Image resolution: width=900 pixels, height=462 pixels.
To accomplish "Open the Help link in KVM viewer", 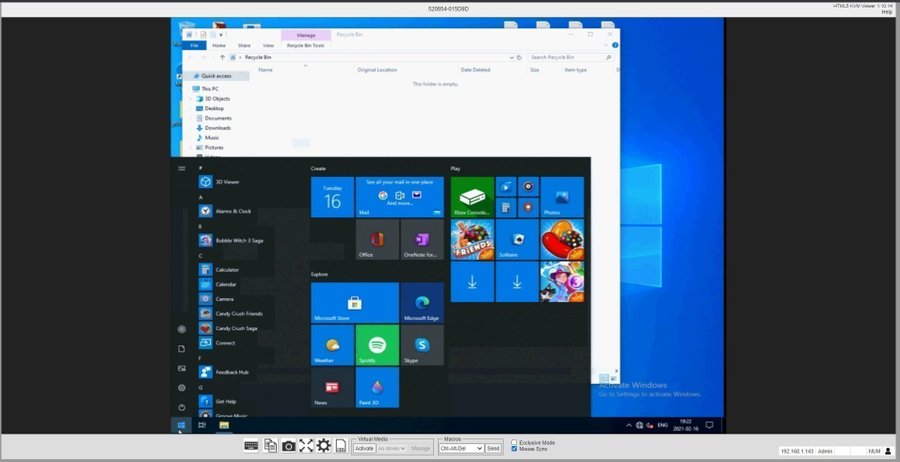I will 887,11.
